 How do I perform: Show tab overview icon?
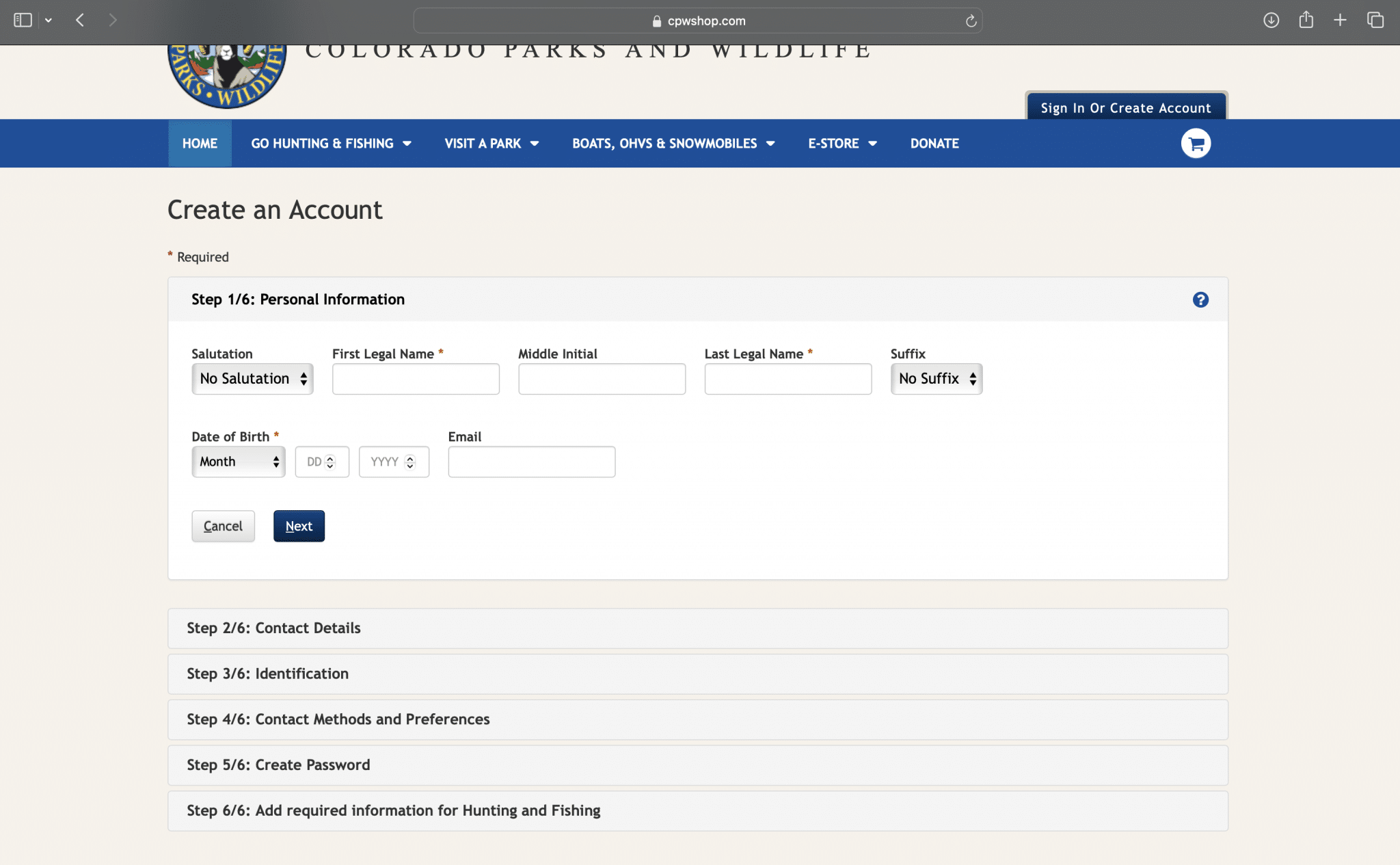pyautogui.click(x=1375, y=21)
